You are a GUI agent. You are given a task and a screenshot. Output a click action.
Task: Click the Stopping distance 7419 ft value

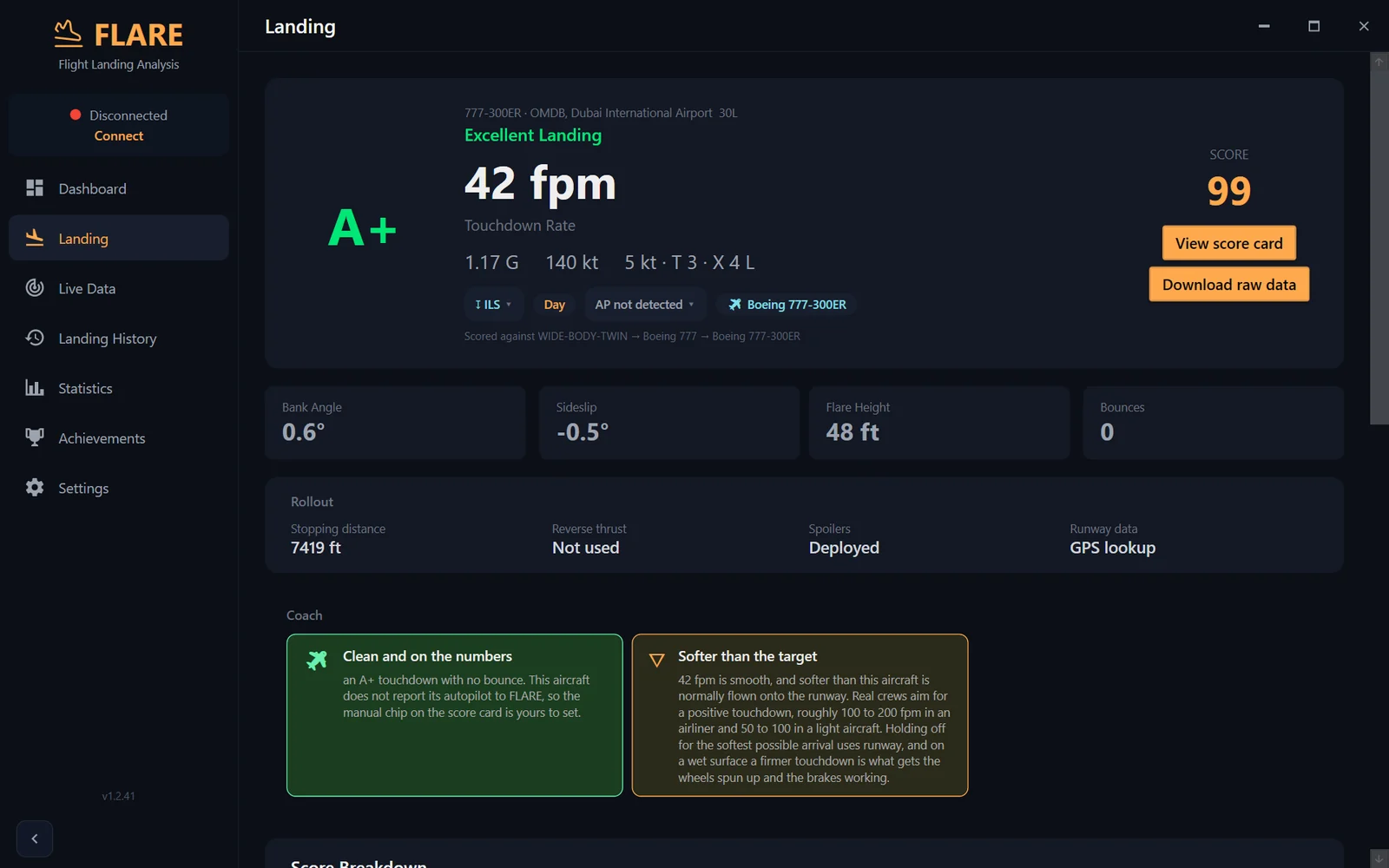click(316, 548)
